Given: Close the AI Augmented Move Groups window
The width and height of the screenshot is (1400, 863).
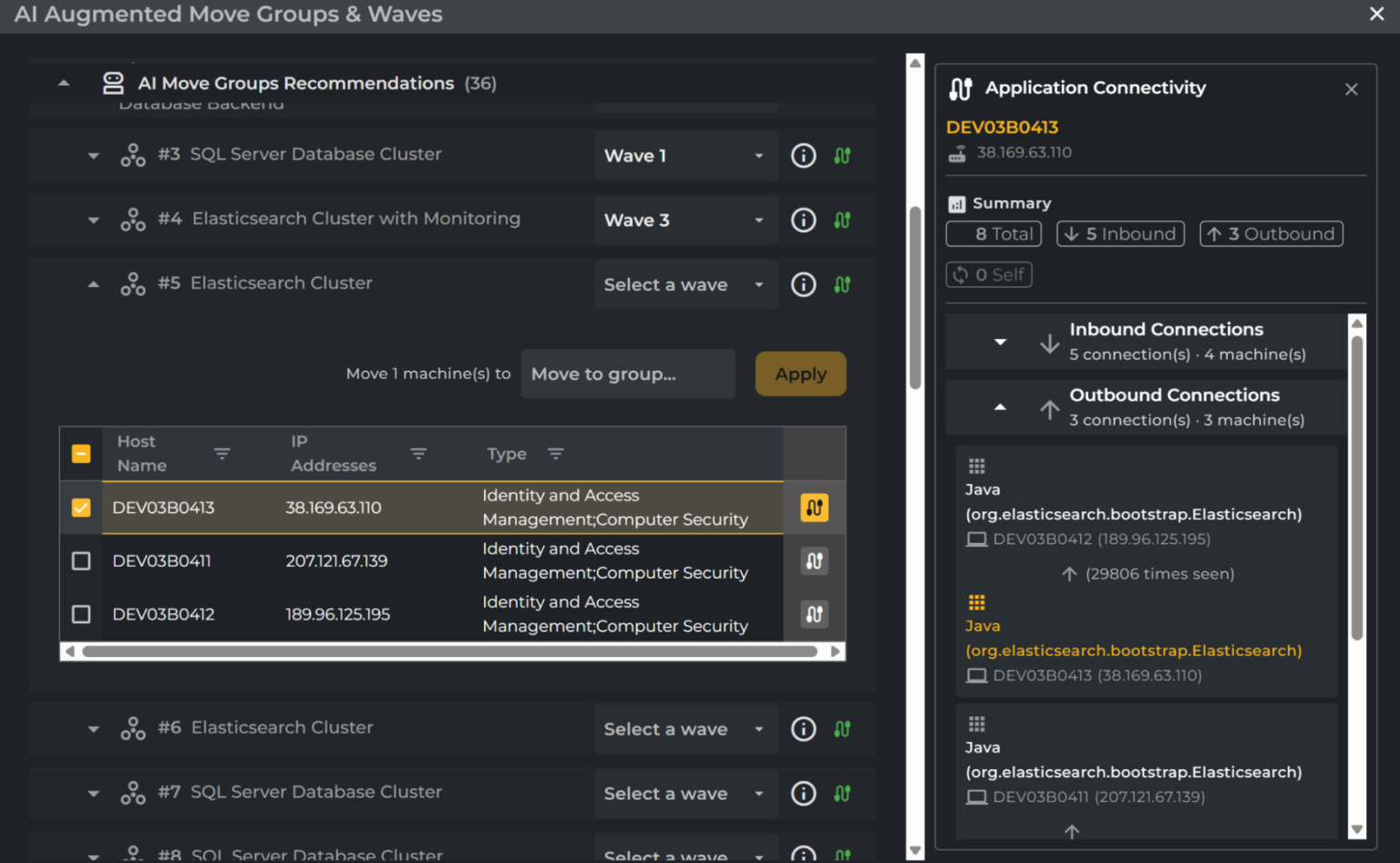Looking at the screenshot, I should (1377, 14).
